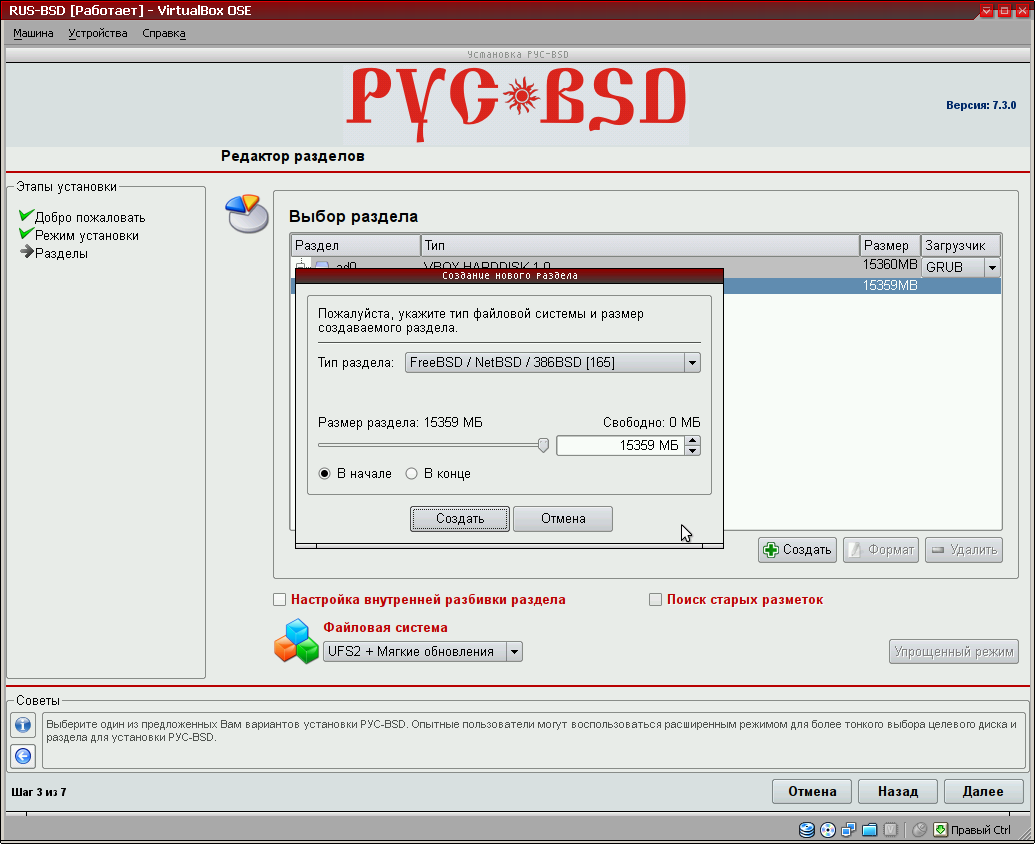Click the CD/DVD drive indicator icon
Screen dimensions: 1035x844
click(828, 829)
